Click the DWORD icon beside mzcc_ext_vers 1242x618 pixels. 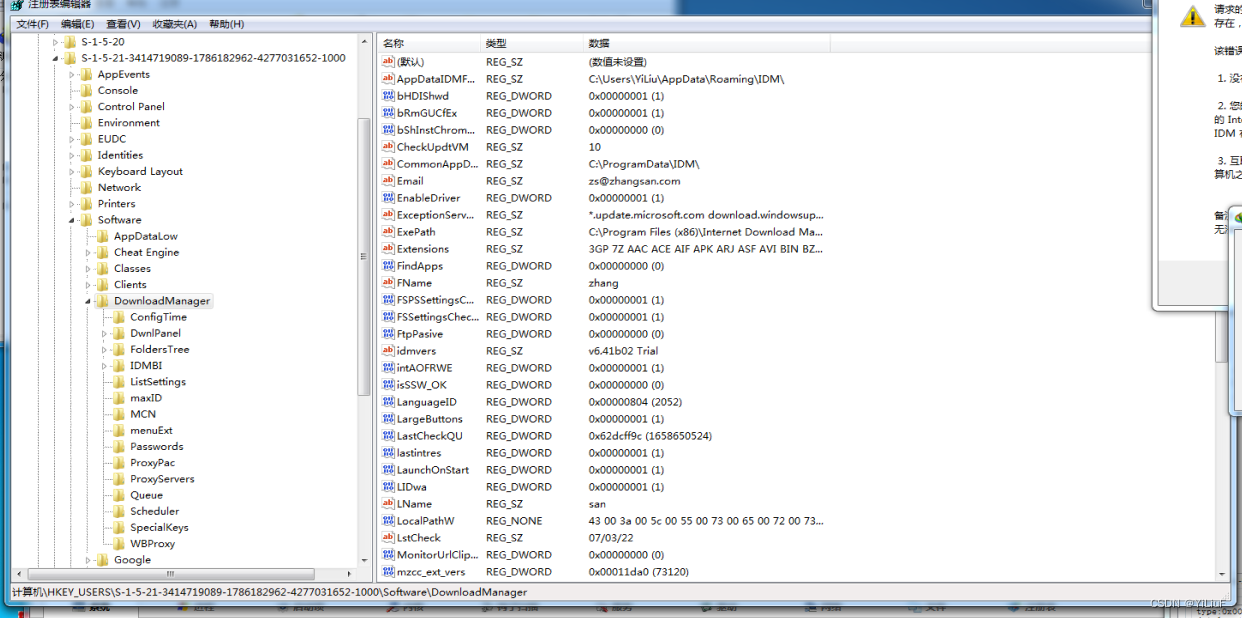click(389, 572)
